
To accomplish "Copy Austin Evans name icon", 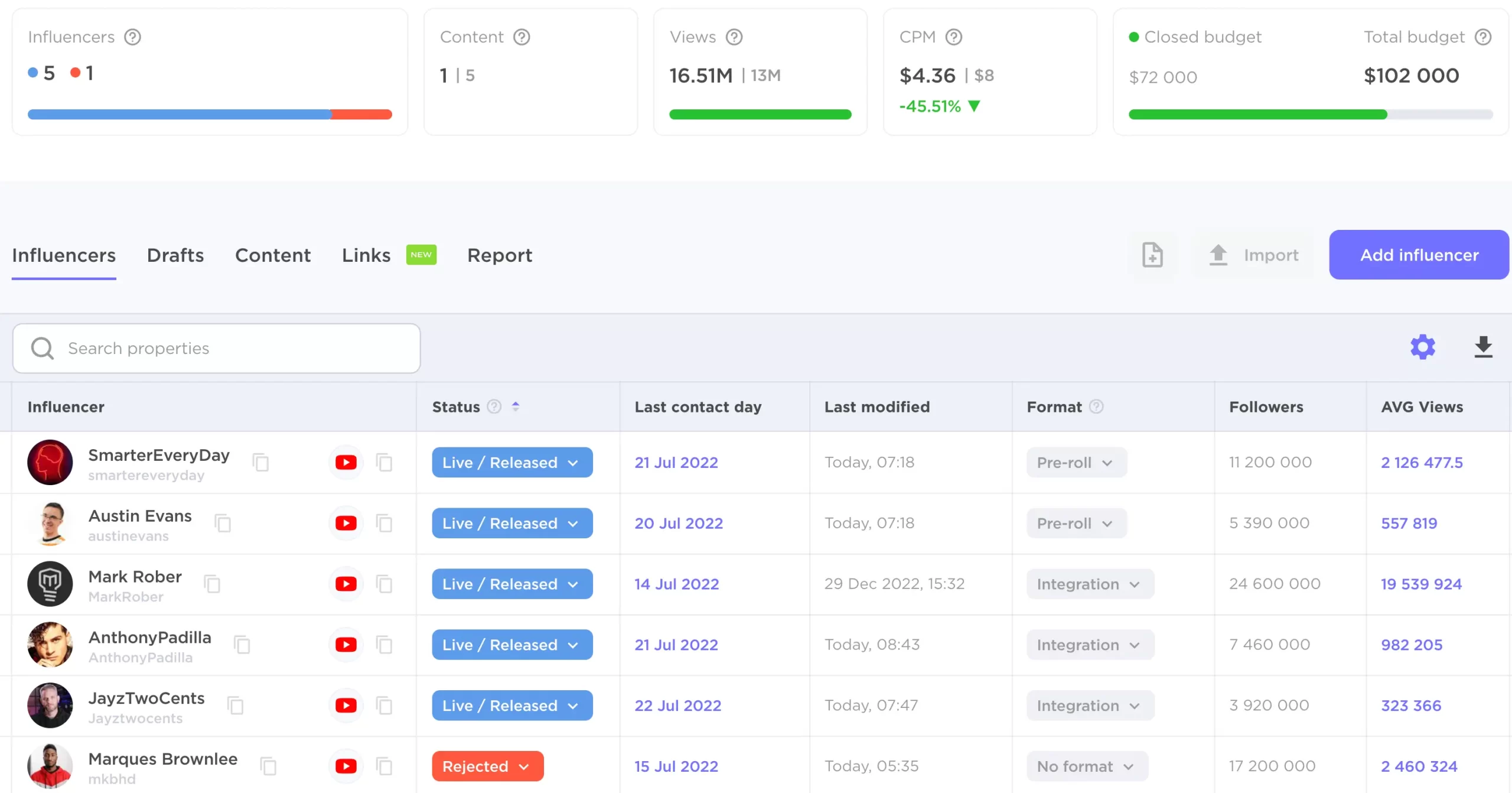I will tap(223, 523).
